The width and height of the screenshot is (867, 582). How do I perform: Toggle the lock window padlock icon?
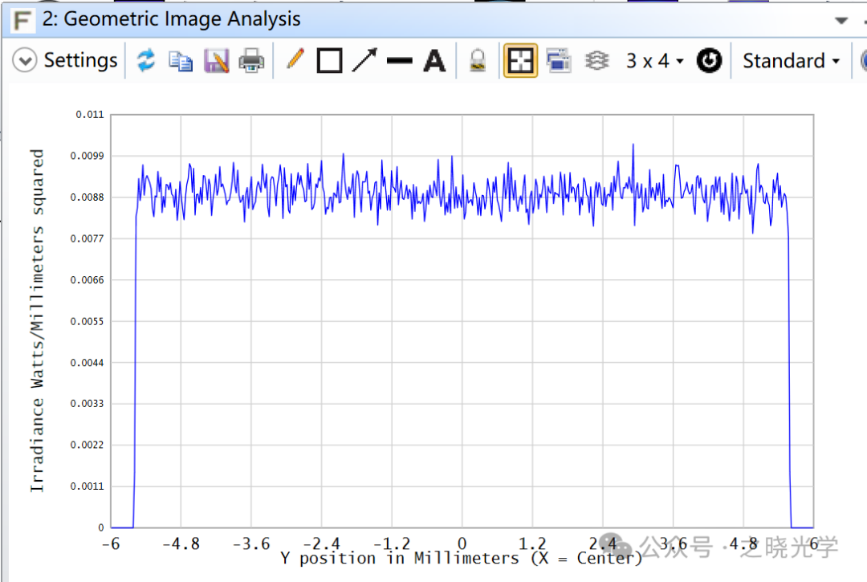tap(478, 61)
